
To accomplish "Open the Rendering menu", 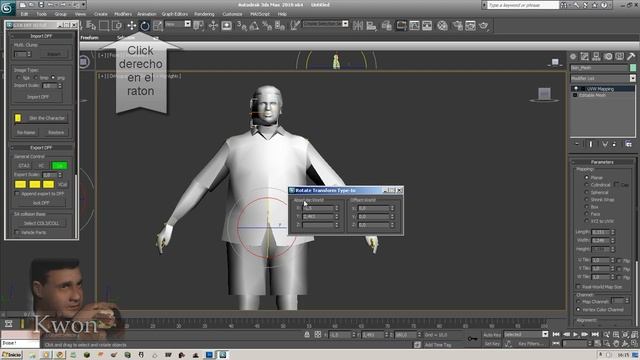I will pyautogui.click(x=204, y=14).
